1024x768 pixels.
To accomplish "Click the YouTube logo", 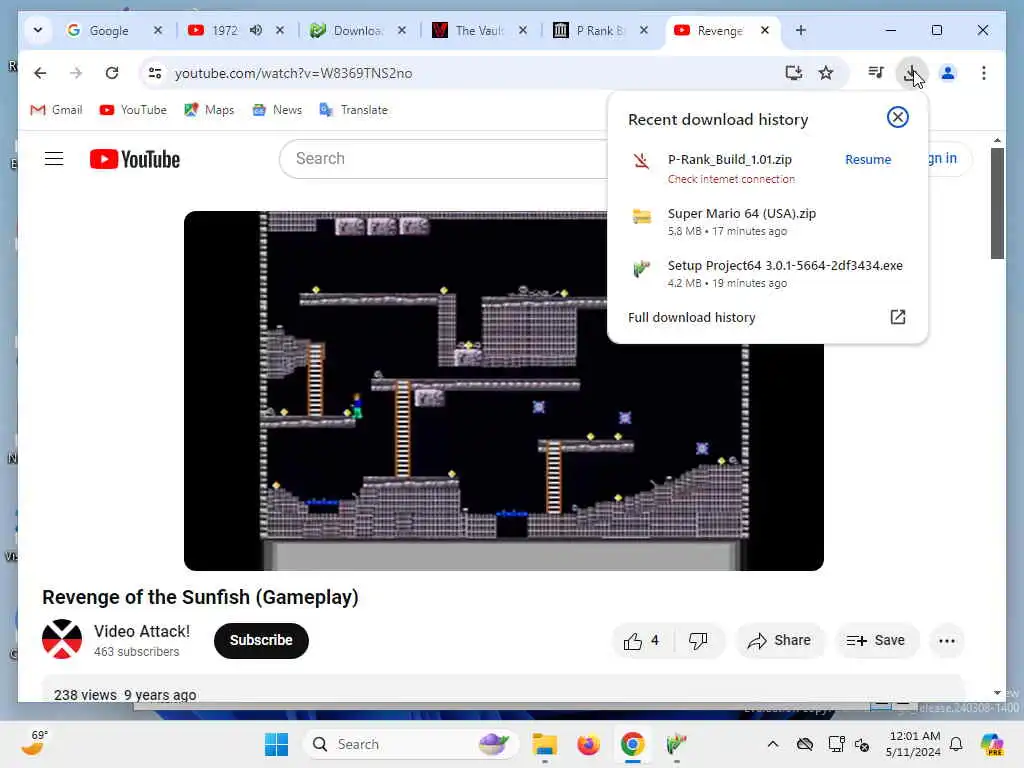I will click(x=135, y=159).
